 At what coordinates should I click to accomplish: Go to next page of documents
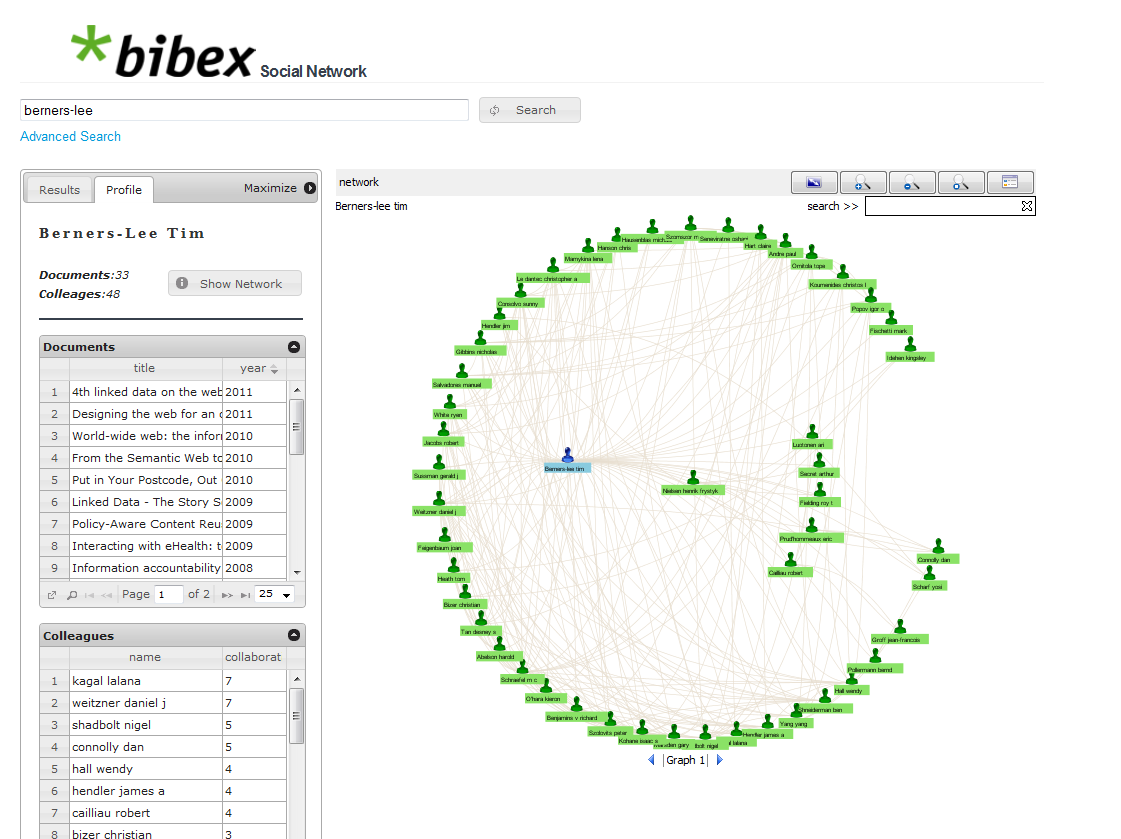click(227, 595)
